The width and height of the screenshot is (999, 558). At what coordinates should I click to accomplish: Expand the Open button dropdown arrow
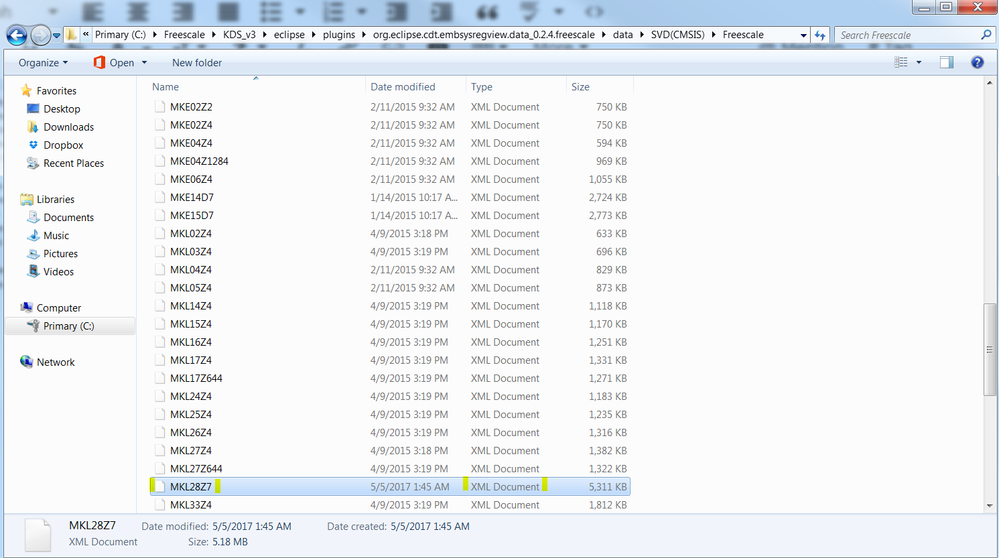point(144,62)
